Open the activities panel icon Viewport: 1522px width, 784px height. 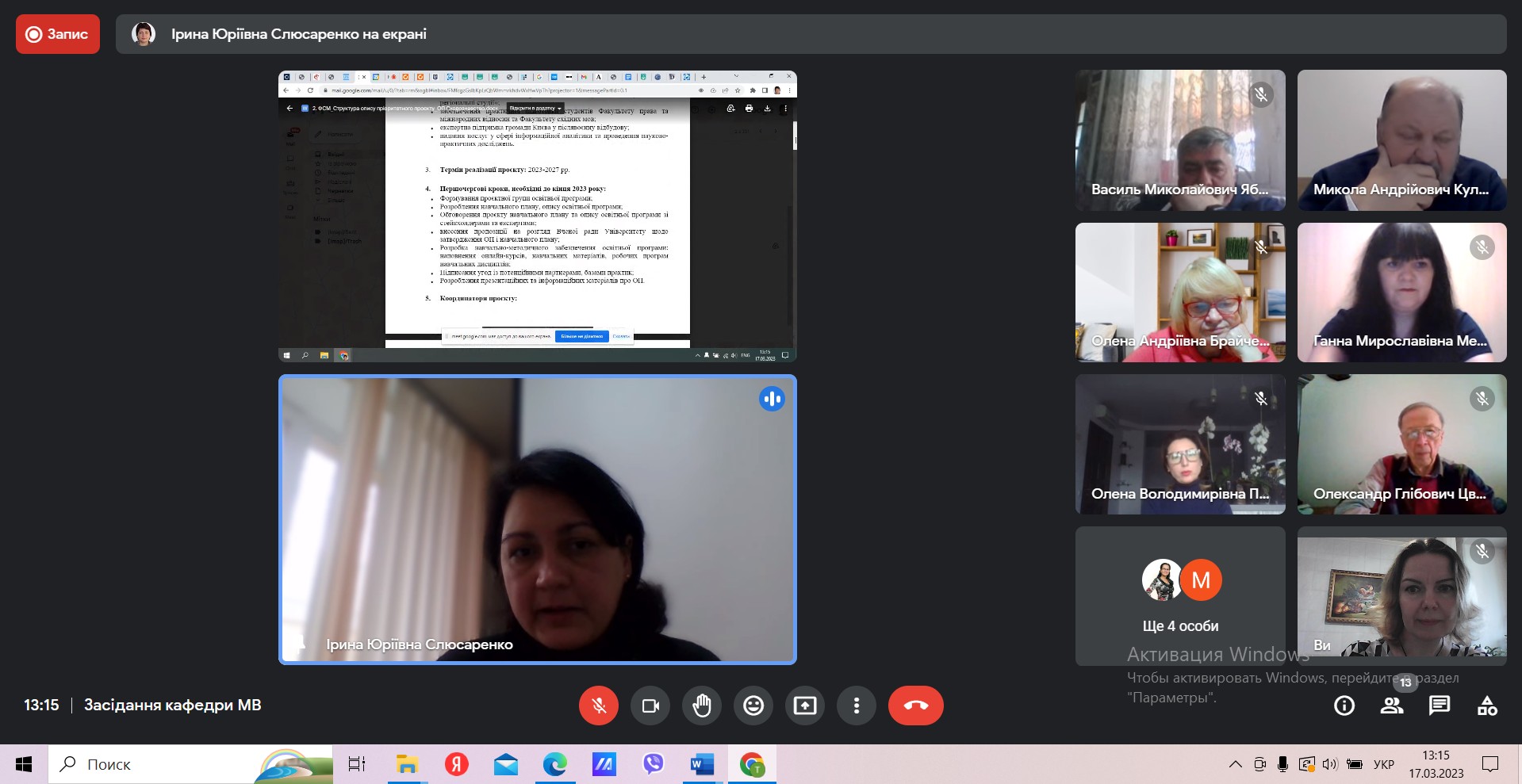(1487, 706)
